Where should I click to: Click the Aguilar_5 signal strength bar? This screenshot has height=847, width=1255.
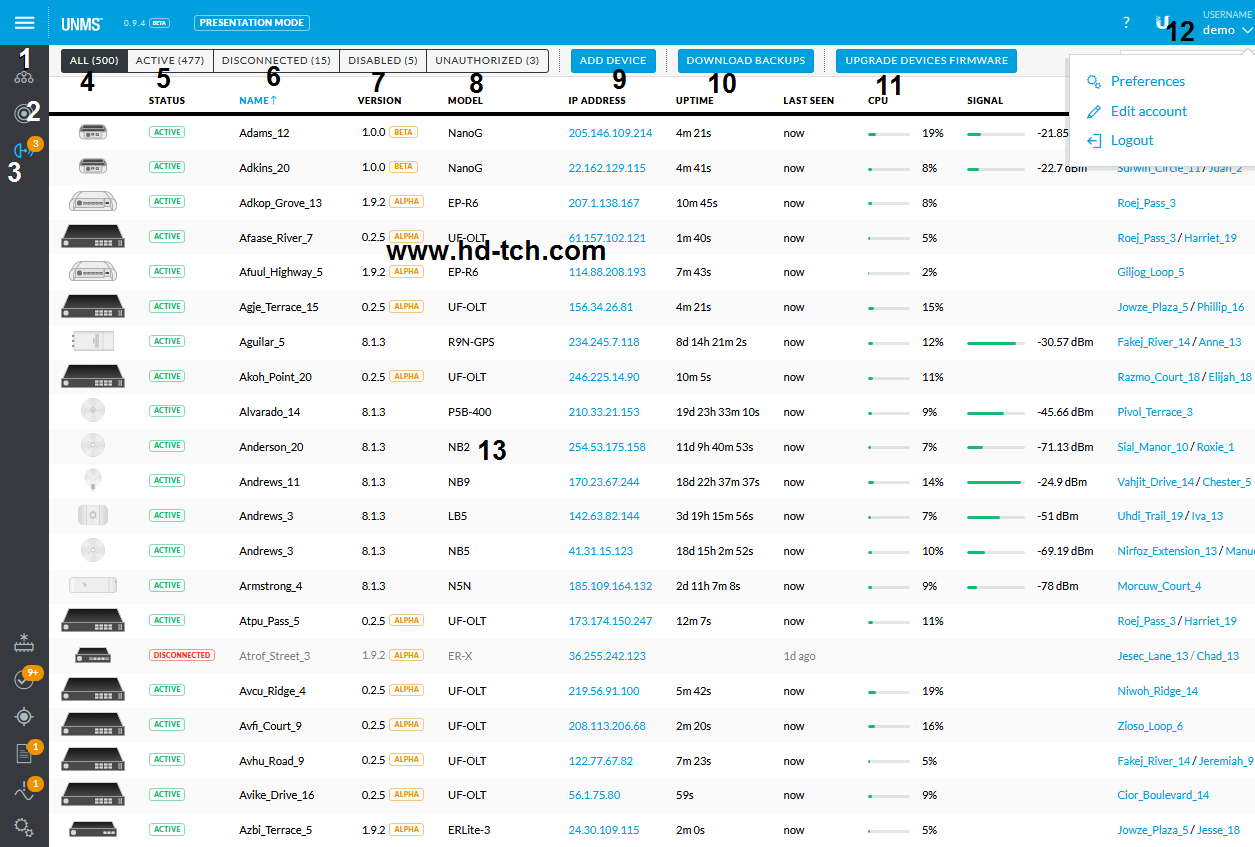(x=995, y=343)
